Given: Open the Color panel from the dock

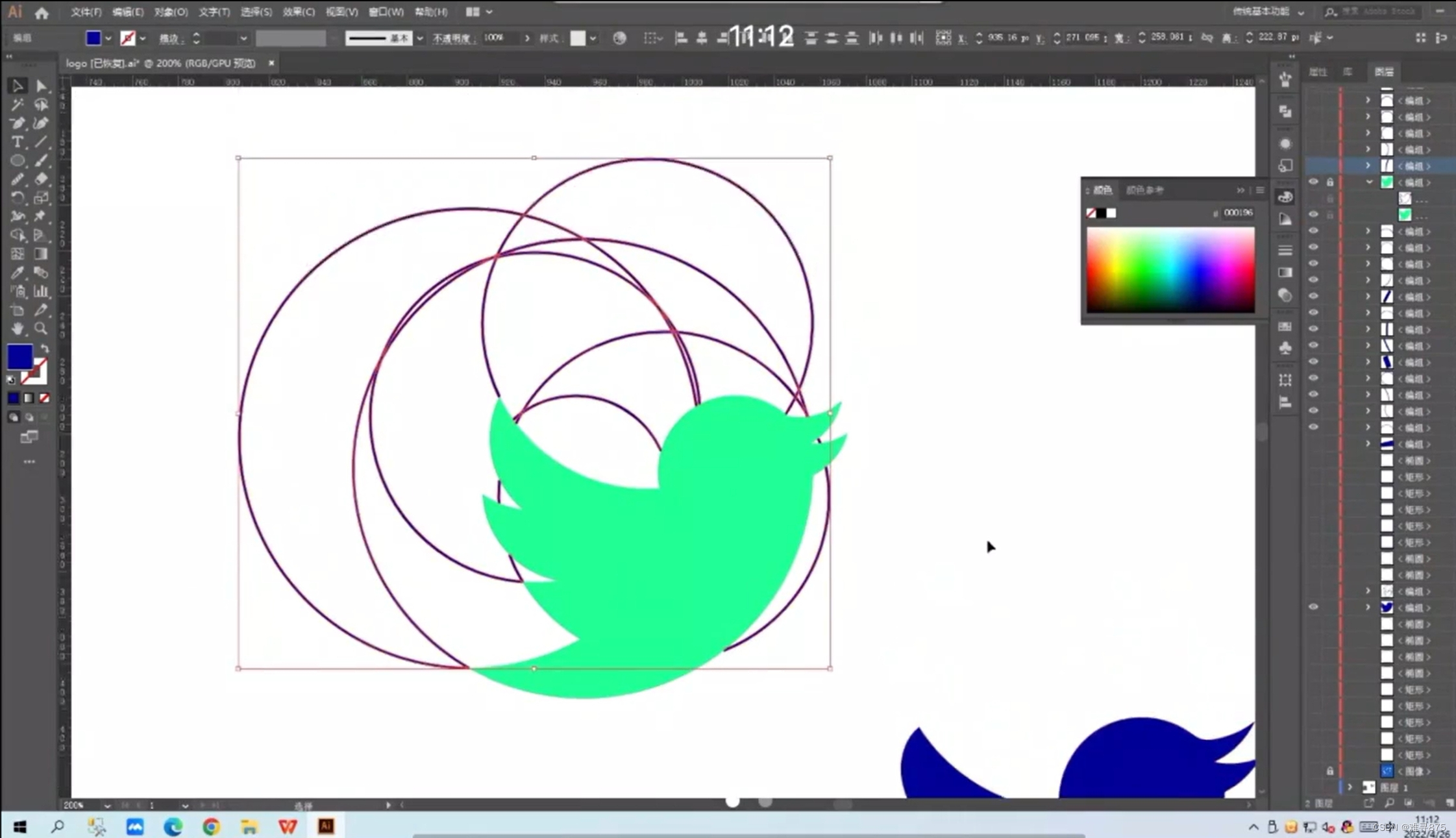Looking at the screenshot, I should pyautogui.click(x=1285, y=197).
